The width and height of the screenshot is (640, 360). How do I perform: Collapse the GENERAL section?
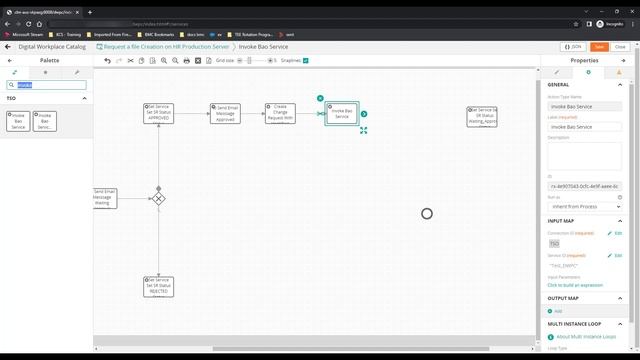tap(620, 85)
